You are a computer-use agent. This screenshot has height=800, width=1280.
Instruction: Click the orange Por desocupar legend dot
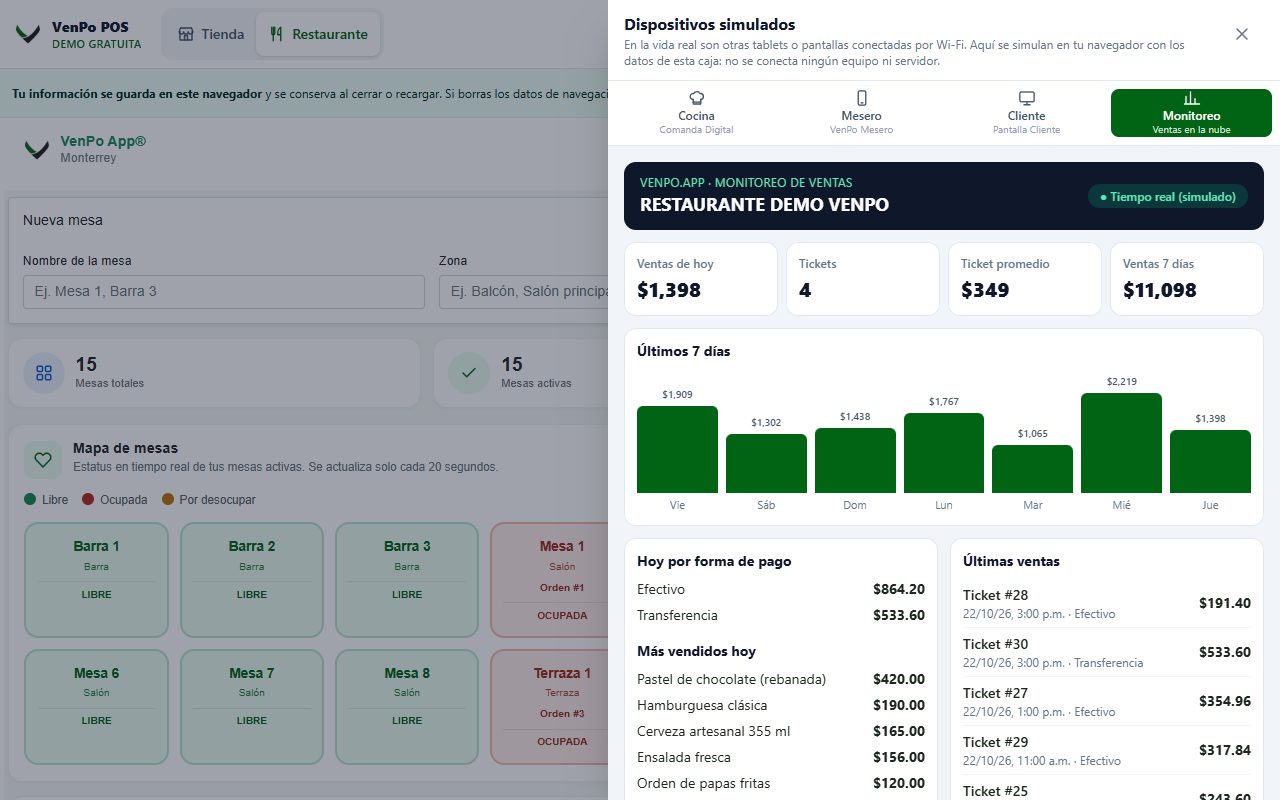168,499
